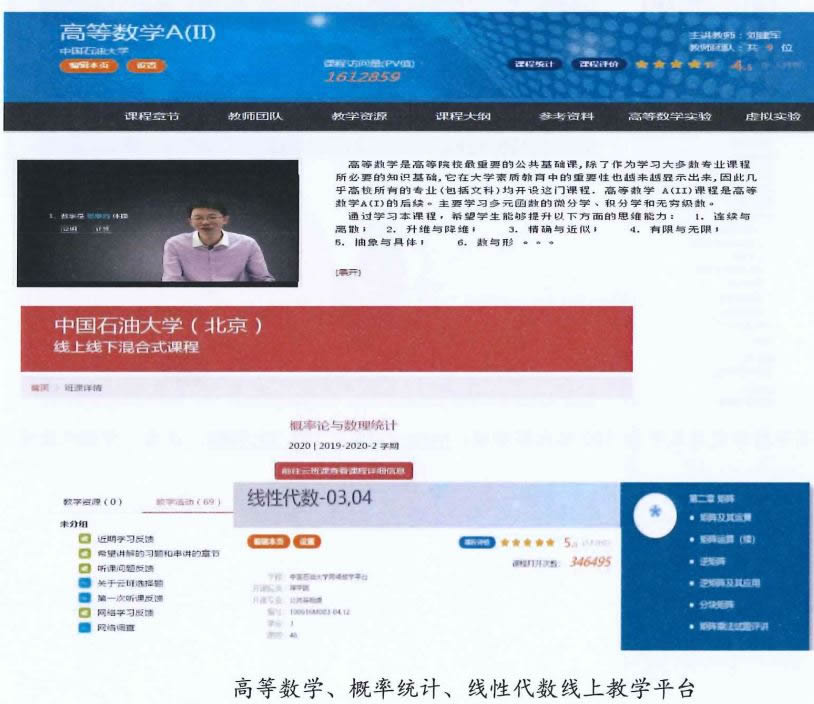Click the green icon beside 近期学习反馈
This screenshot has height=704, width=814.
(x=85, y=539)
